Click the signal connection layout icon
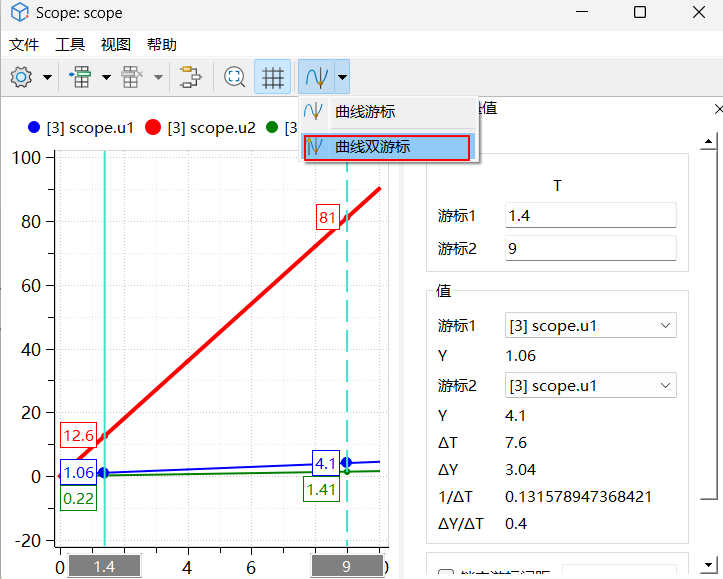The width and height of the screenshot is (723, 579). point(189,77)
